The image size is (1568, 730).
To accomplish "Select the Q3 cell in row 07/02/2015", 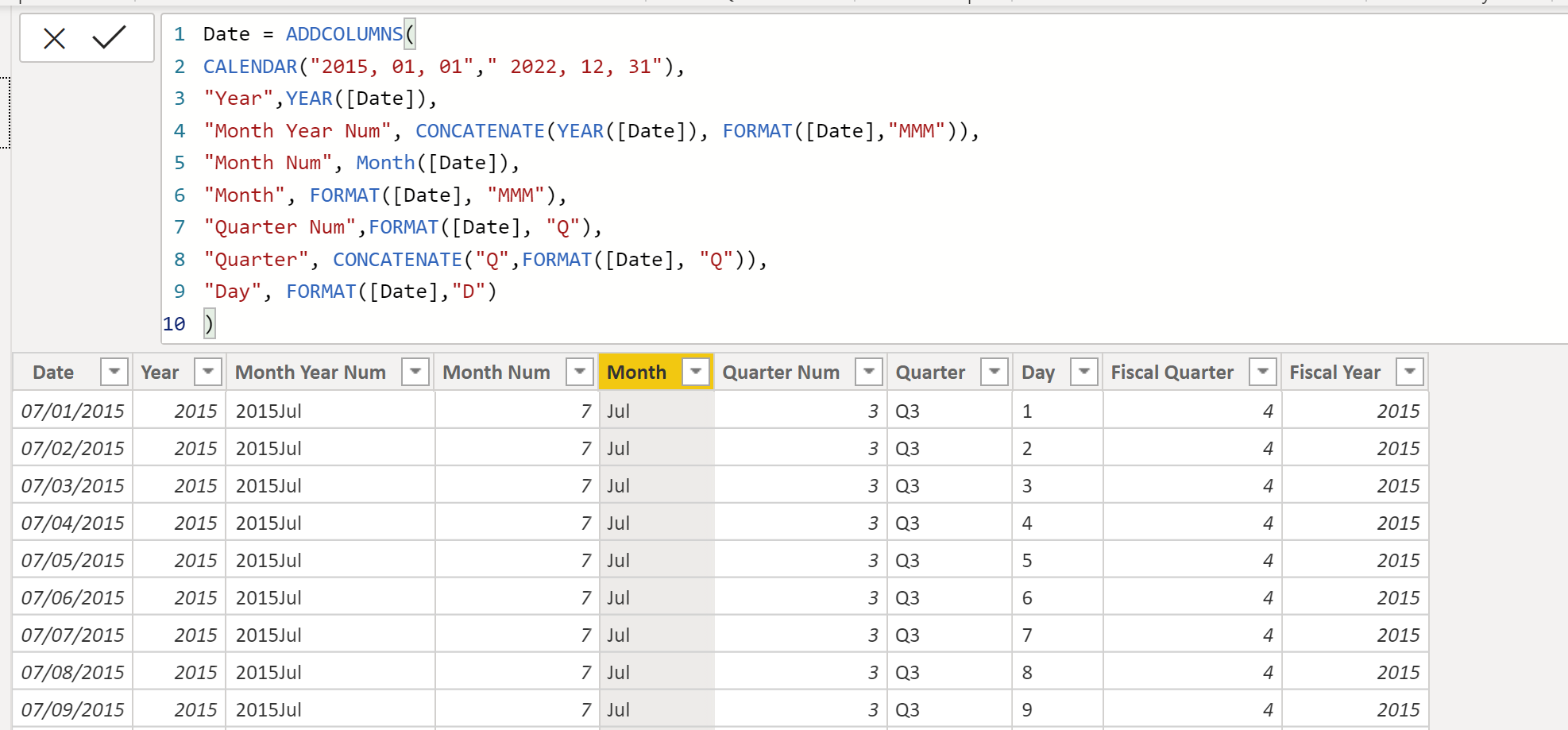I will tap(950, 448).
